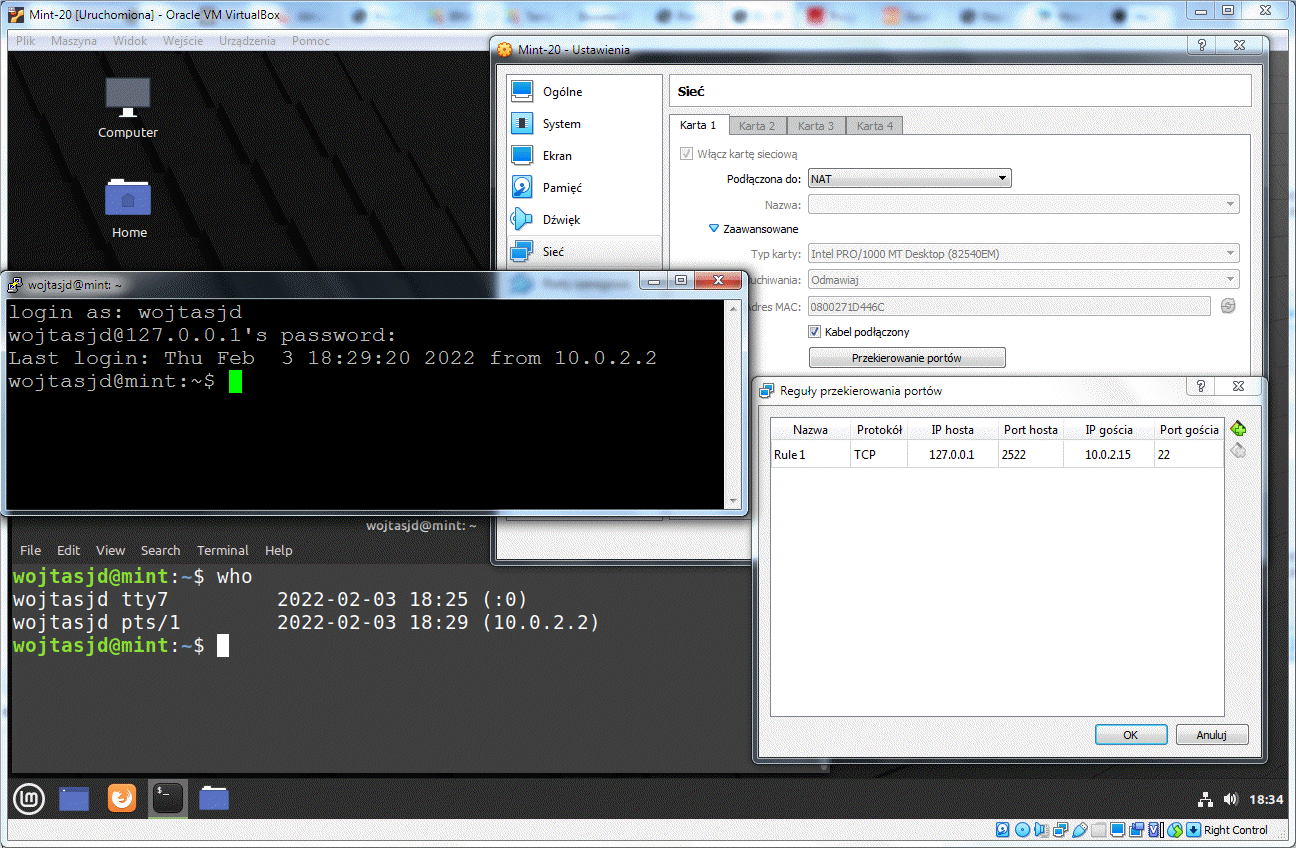Click the network icon in the Mint tray
Screen dimensions: 1296x848
coord(1206,800)
